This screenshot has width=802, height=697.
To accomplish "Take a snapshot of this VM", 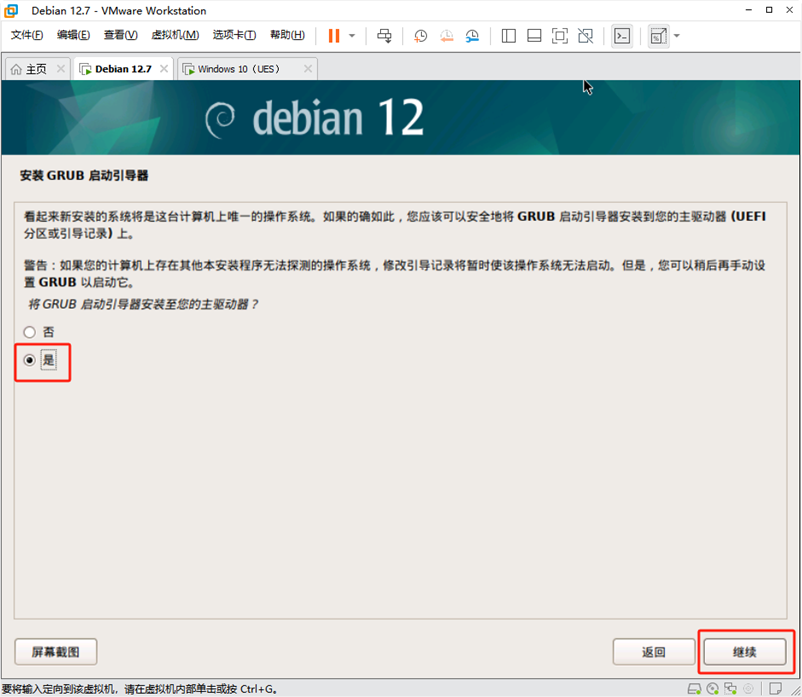I will 420,36.
